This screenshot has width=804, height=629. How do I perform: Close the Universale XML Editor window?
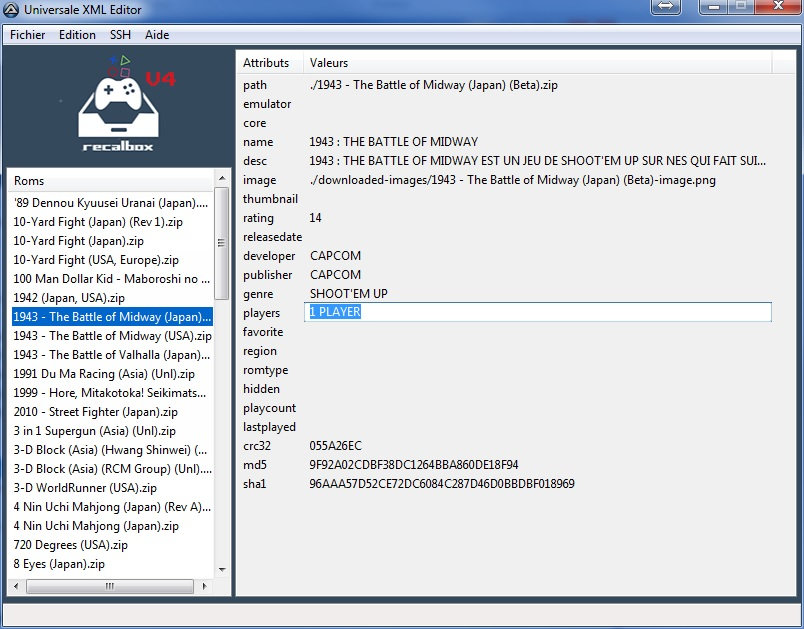point(778,7)
